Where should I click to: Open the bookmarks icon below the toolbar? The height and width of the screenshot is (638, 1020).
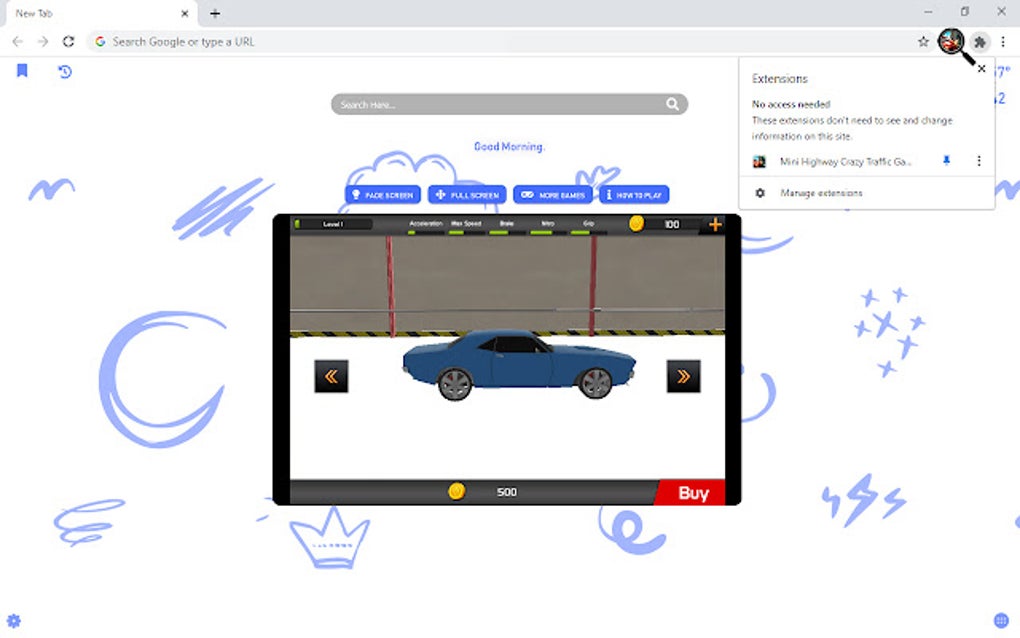click(22, 71)
